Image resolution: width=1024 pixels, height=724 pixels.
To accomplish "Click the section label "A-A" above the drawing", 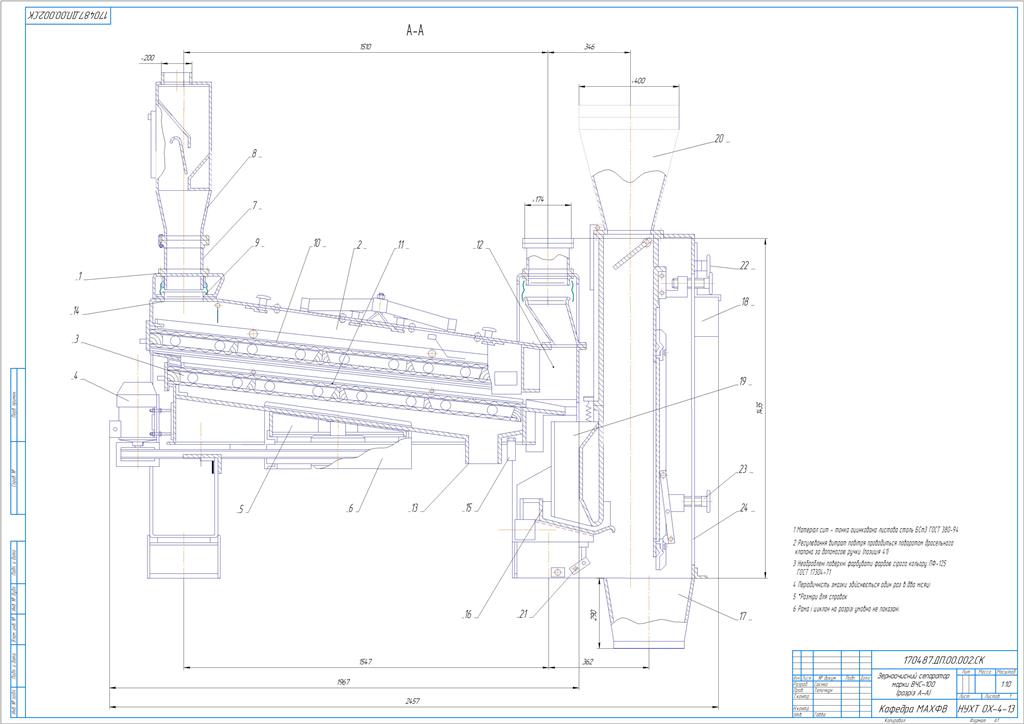I will pos(415,30).
